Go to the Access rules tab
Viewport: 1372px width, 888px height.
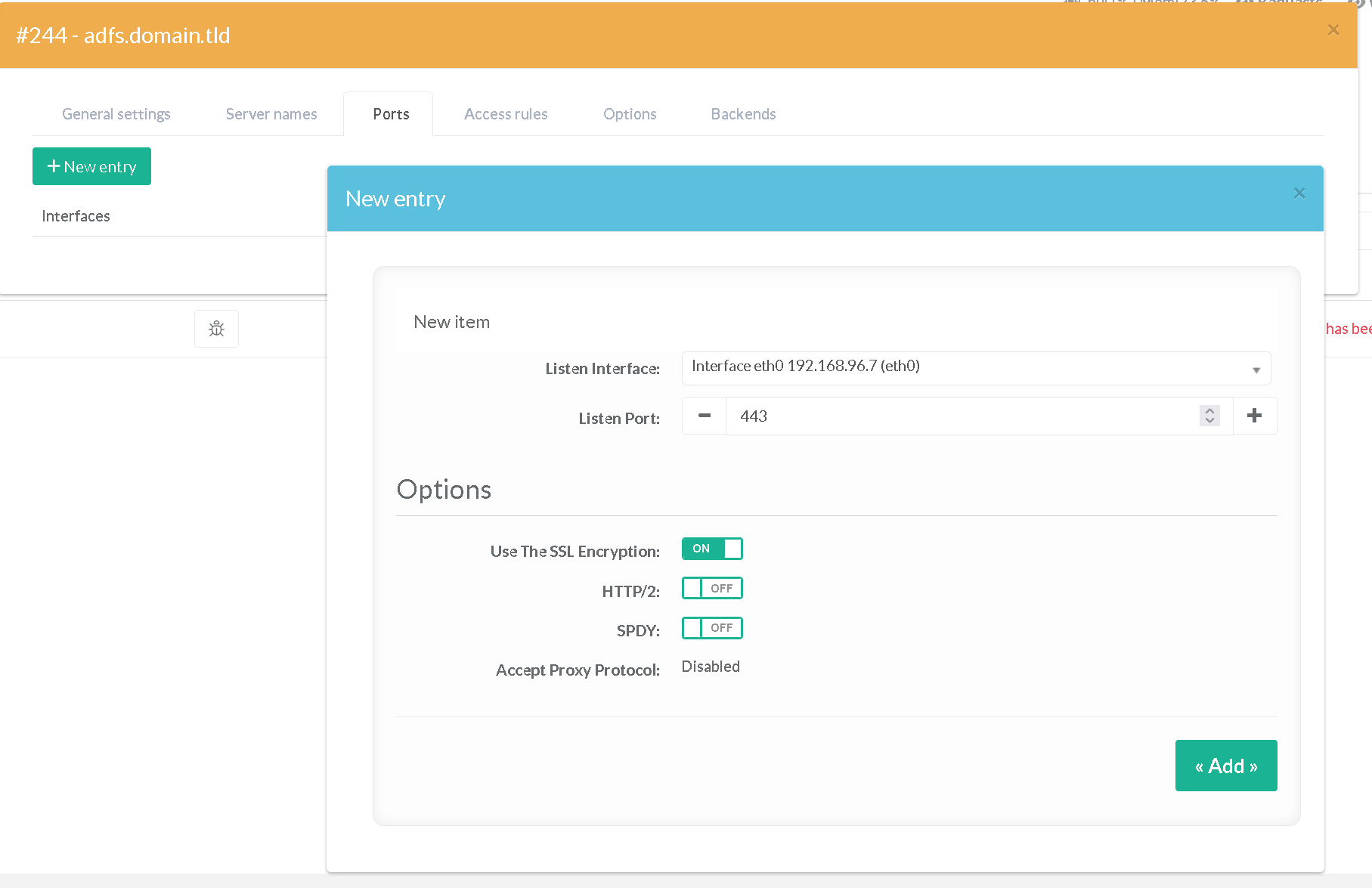coord(506,114)
